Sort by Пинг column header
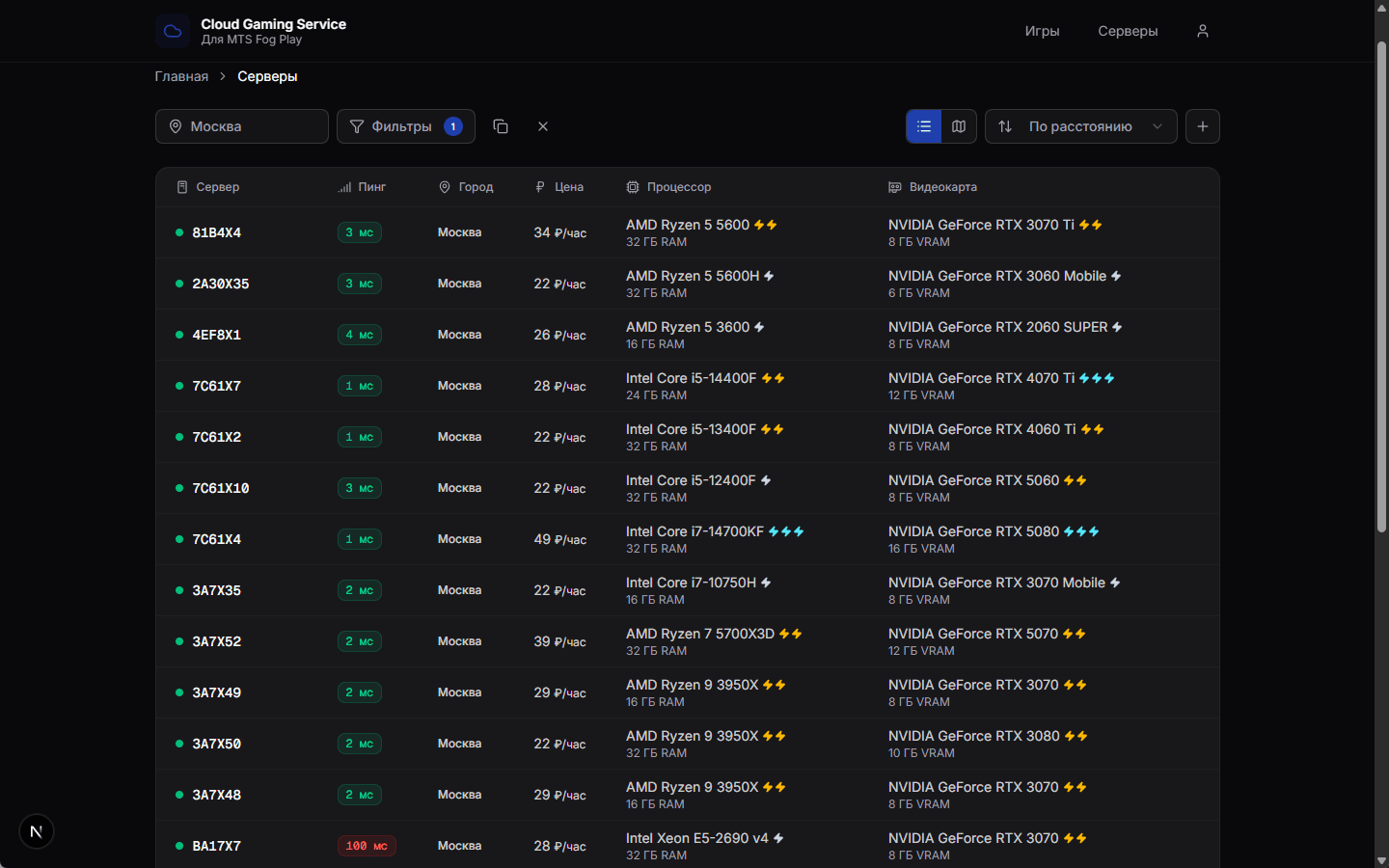The height and width of the screenshot is (868, 1389). 363,187
